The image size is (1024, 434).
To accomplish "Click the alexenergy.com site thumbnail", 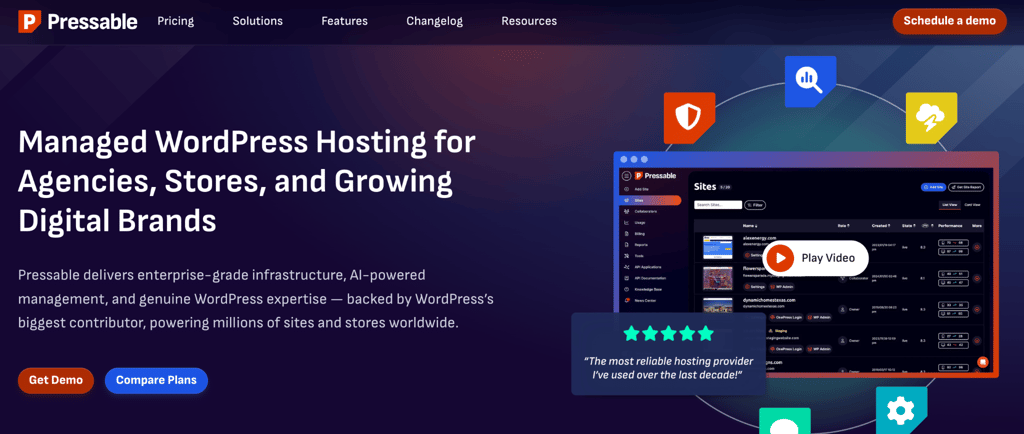I will [717, 247].
